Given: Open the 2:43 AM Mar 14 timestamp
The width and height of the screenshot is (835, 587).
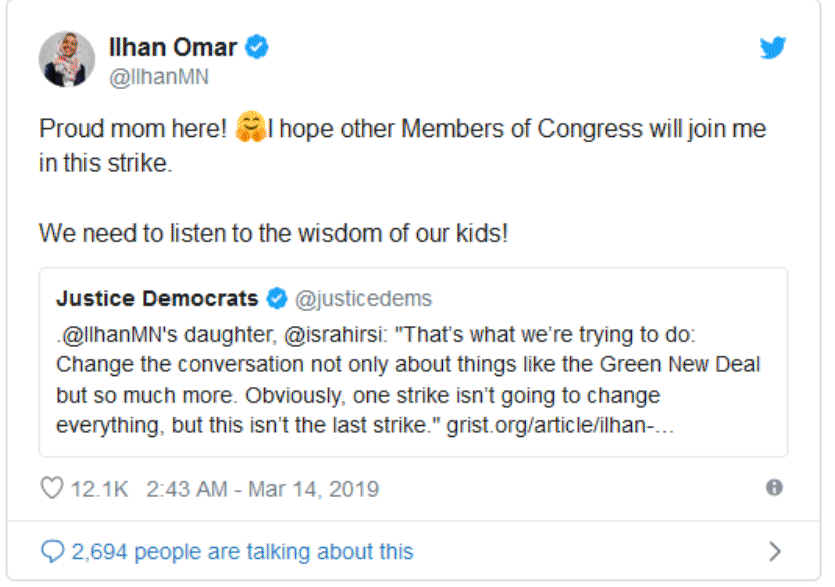Looking at the screenshot, I should (263, 489).
